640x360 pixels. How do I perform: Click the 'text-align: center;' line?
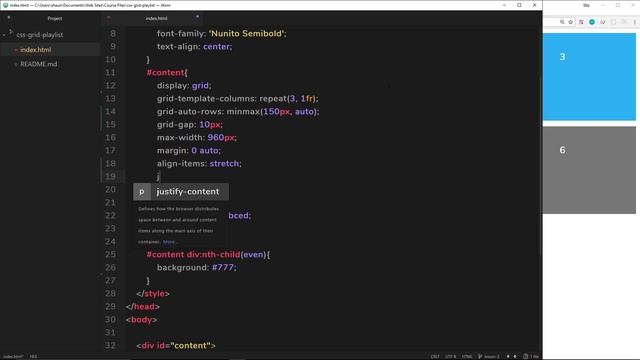(194, 47)
